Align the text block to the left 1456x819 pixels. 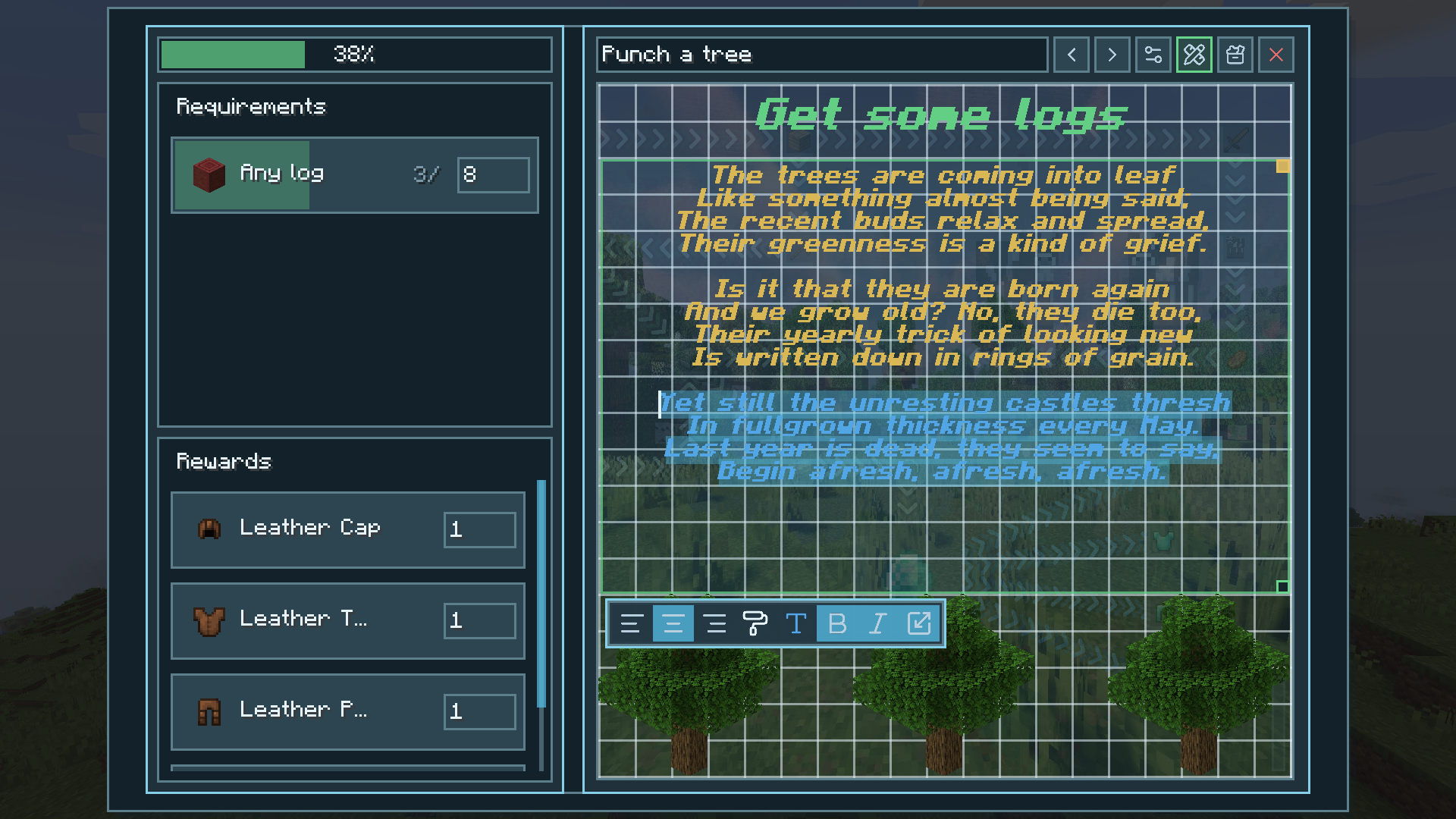pyautogui.click(x=632, y=623)
